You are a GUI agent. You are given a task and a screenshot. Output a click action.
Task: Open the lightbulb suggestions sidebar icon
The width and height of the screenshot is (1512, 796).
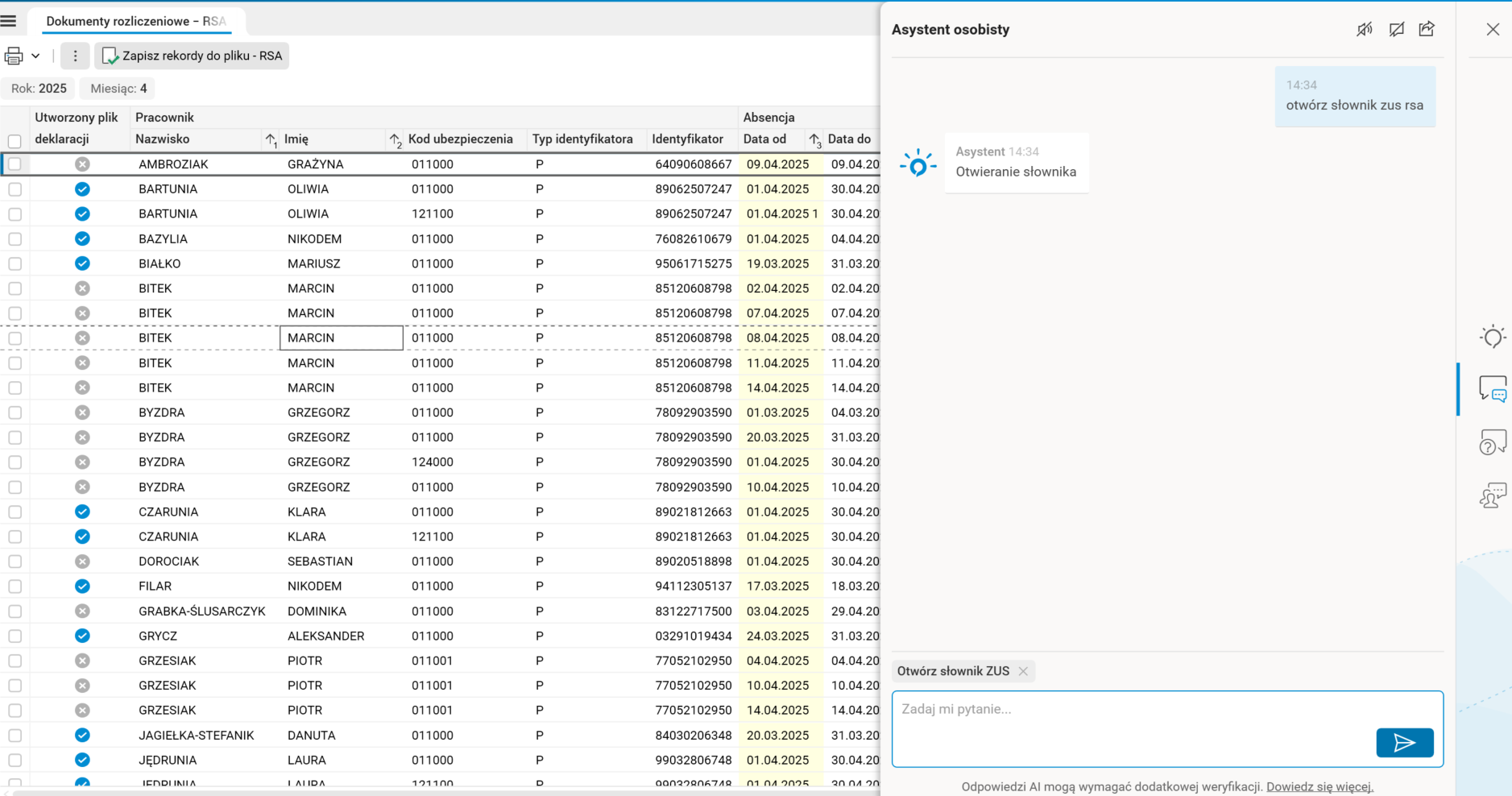tap(1492, 337)
